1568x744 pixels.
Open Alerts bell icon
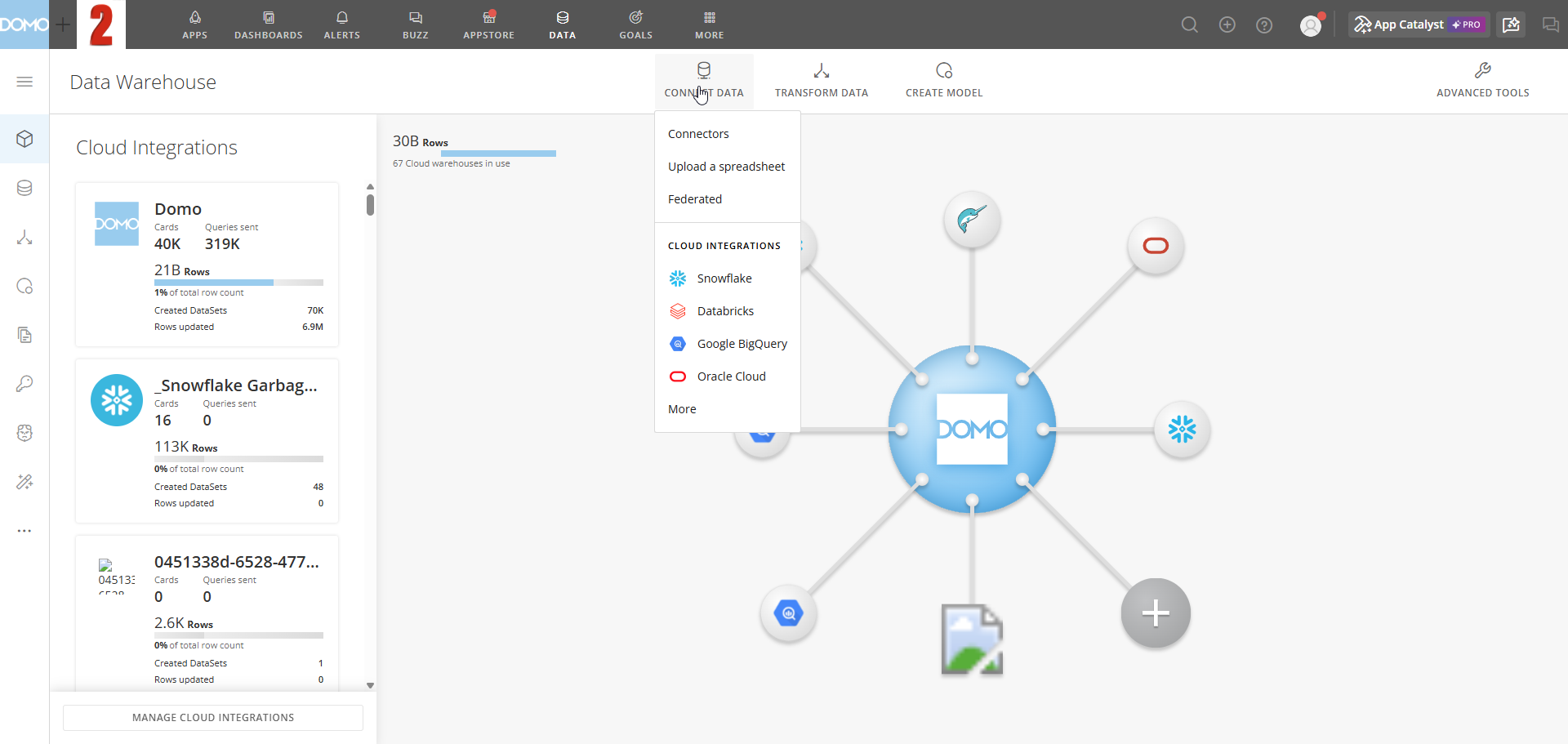tap(341, 25)
